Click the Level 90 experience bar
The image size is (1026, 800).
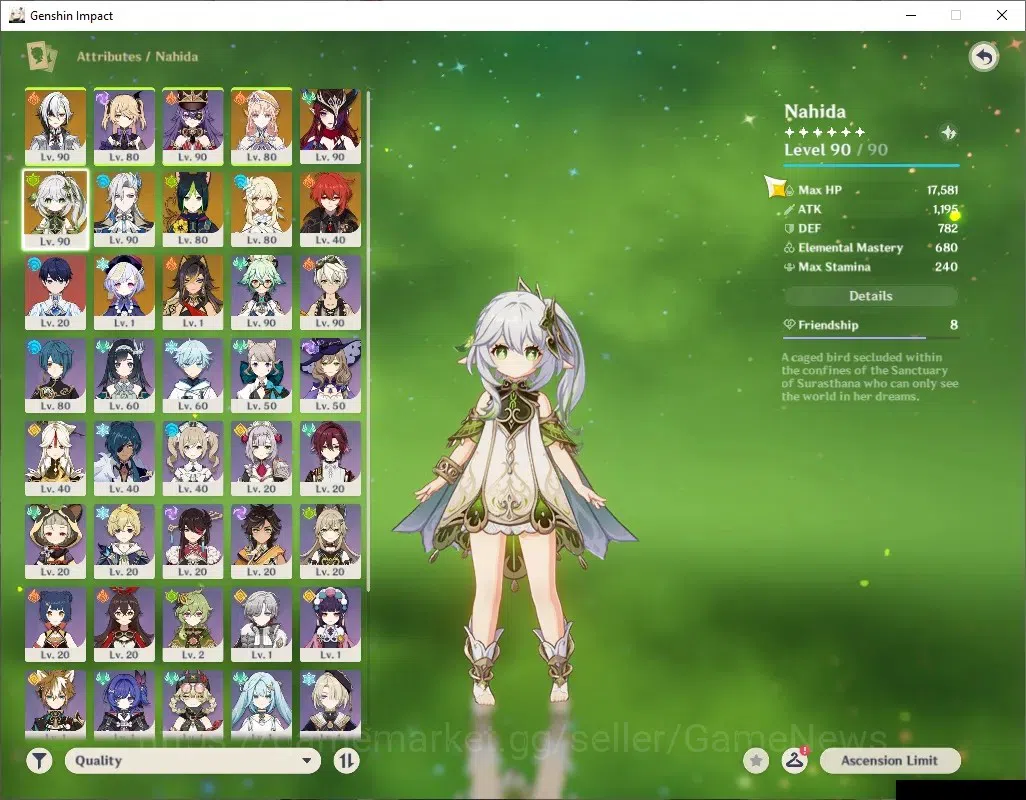pos(871,165)
